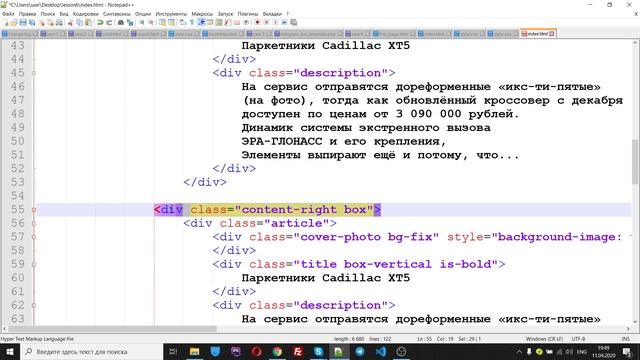This screenshot has height=360, width=640.
Task: Collapse the description div on line 62
Action: [x=34, y=305]
